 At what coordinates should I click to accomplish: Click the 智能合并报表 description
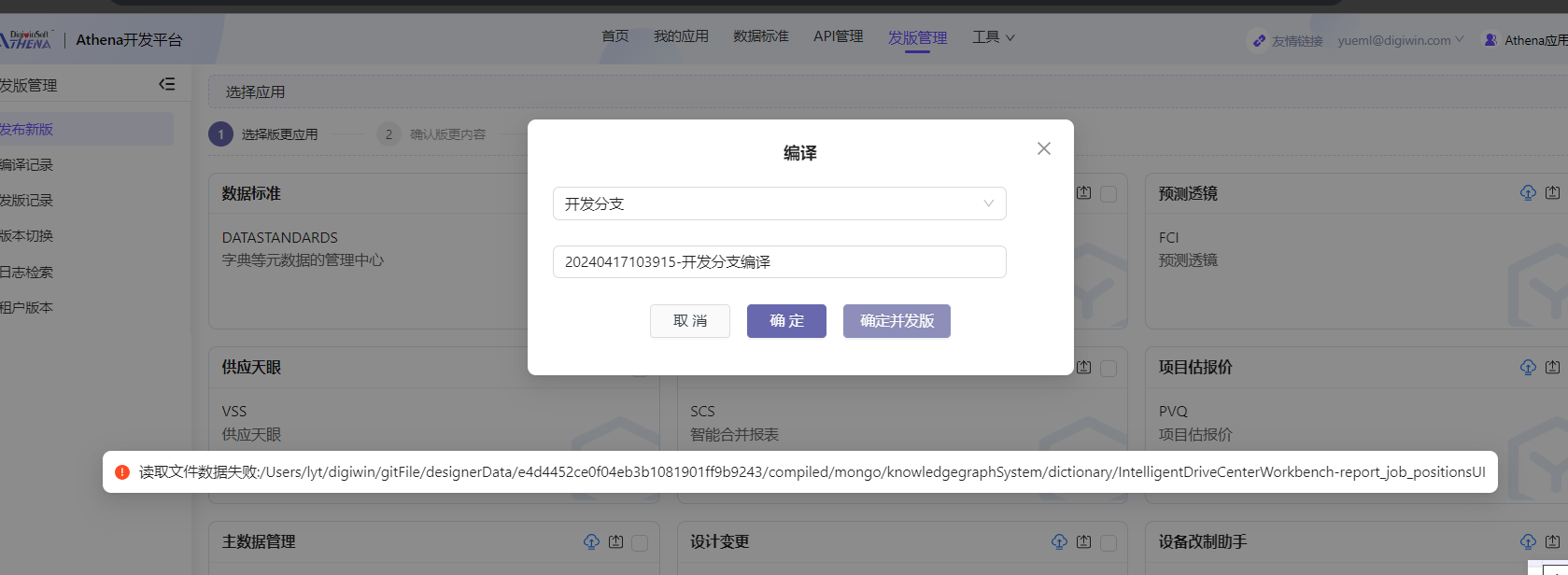(x=734, y=434)
